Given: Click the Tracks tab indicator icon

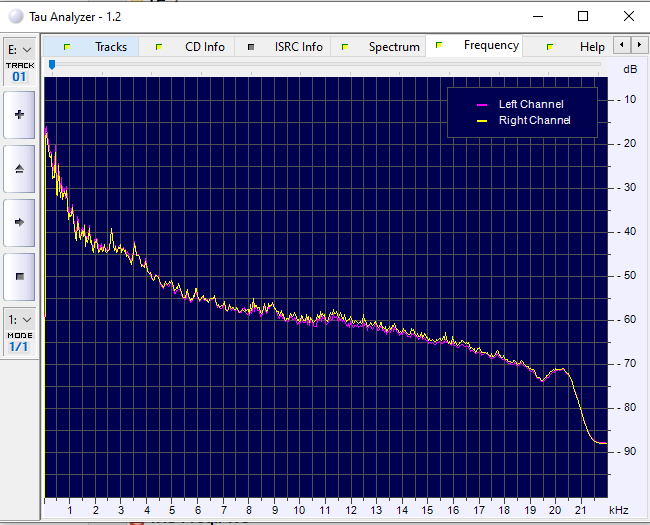Looking at the screenshot, I should [x=67, y=47].
